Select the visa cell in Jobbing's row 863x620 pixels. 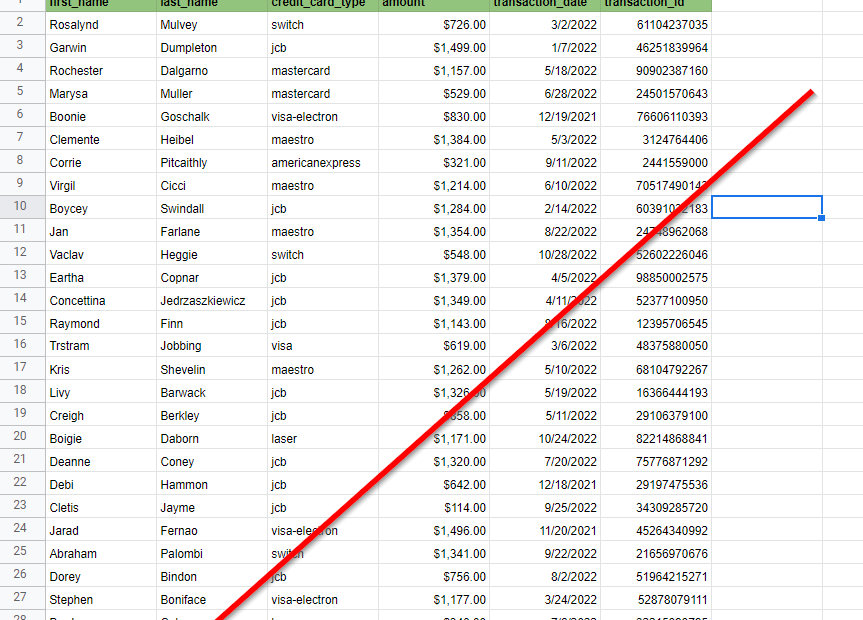point(323,346)
